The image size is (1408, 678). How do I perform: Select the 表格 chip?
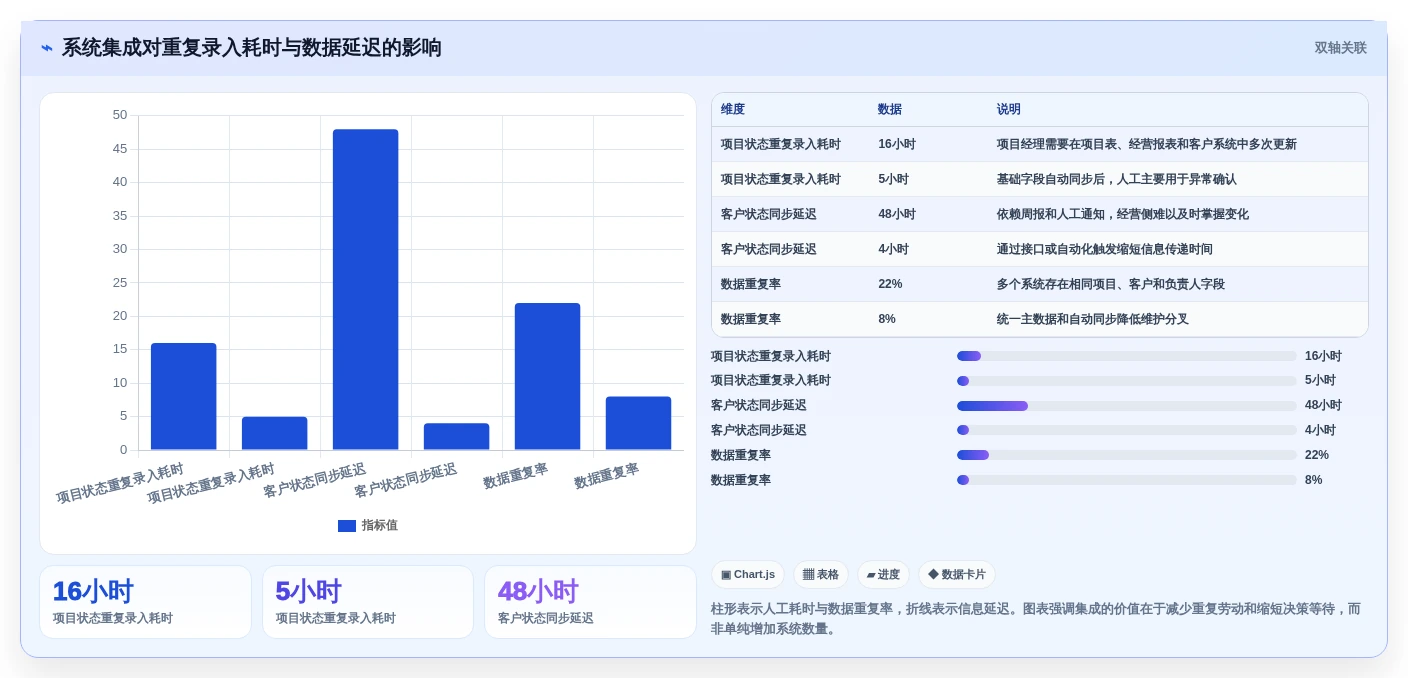[x=821, y=575]
